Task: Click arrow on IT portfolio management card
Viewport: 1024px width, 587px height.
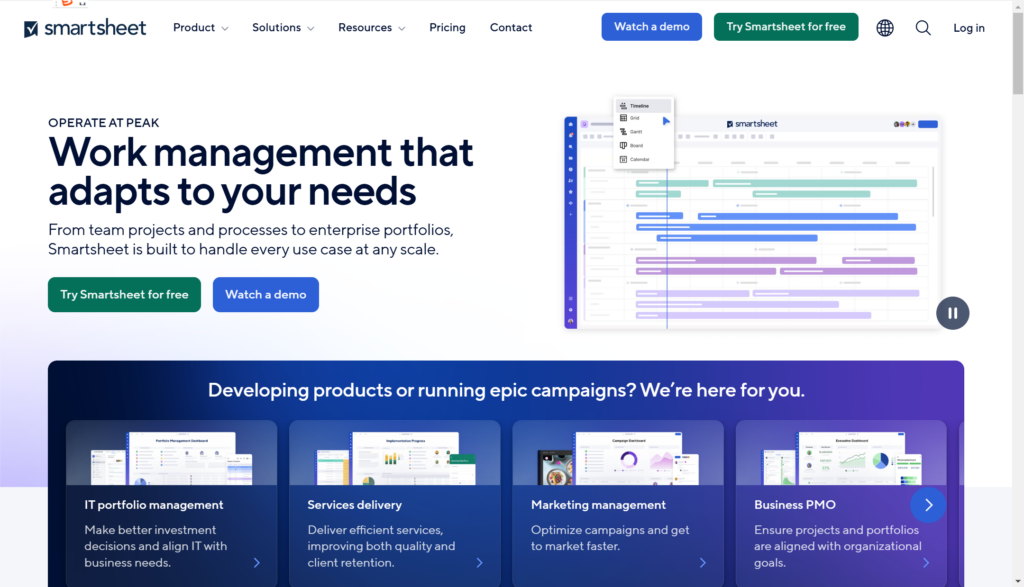Action: click(x=257, y=563)
